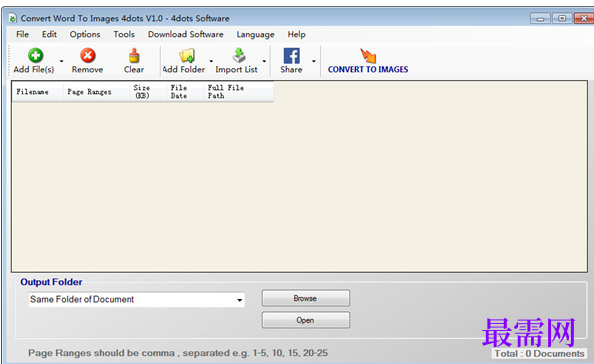Sort by the Filename column header
Viewport: 594px width, 364px height.
coord(38,92)
